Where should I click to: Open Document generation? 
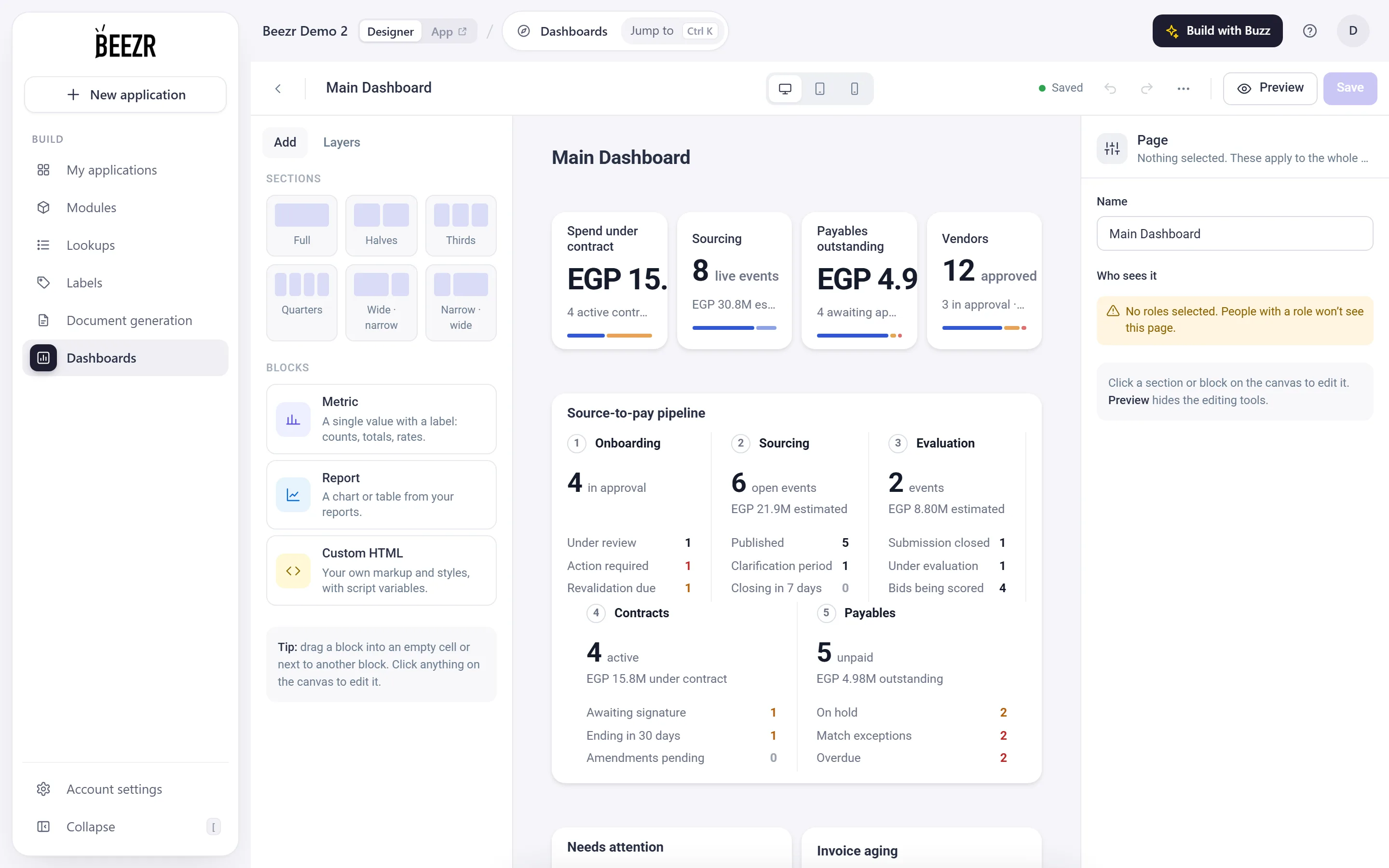pos(125,320)
